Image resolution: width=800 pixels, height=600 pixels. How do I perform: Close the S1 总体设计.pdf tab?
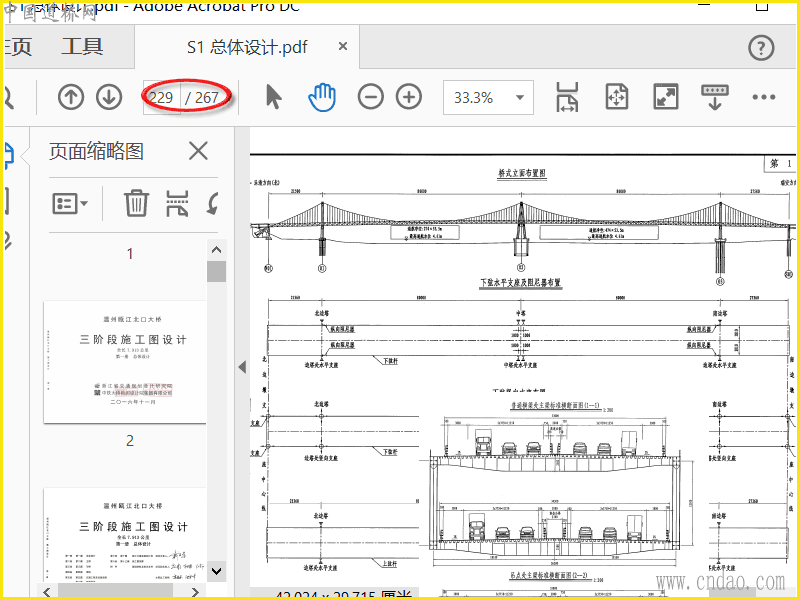tap(343, 46)
